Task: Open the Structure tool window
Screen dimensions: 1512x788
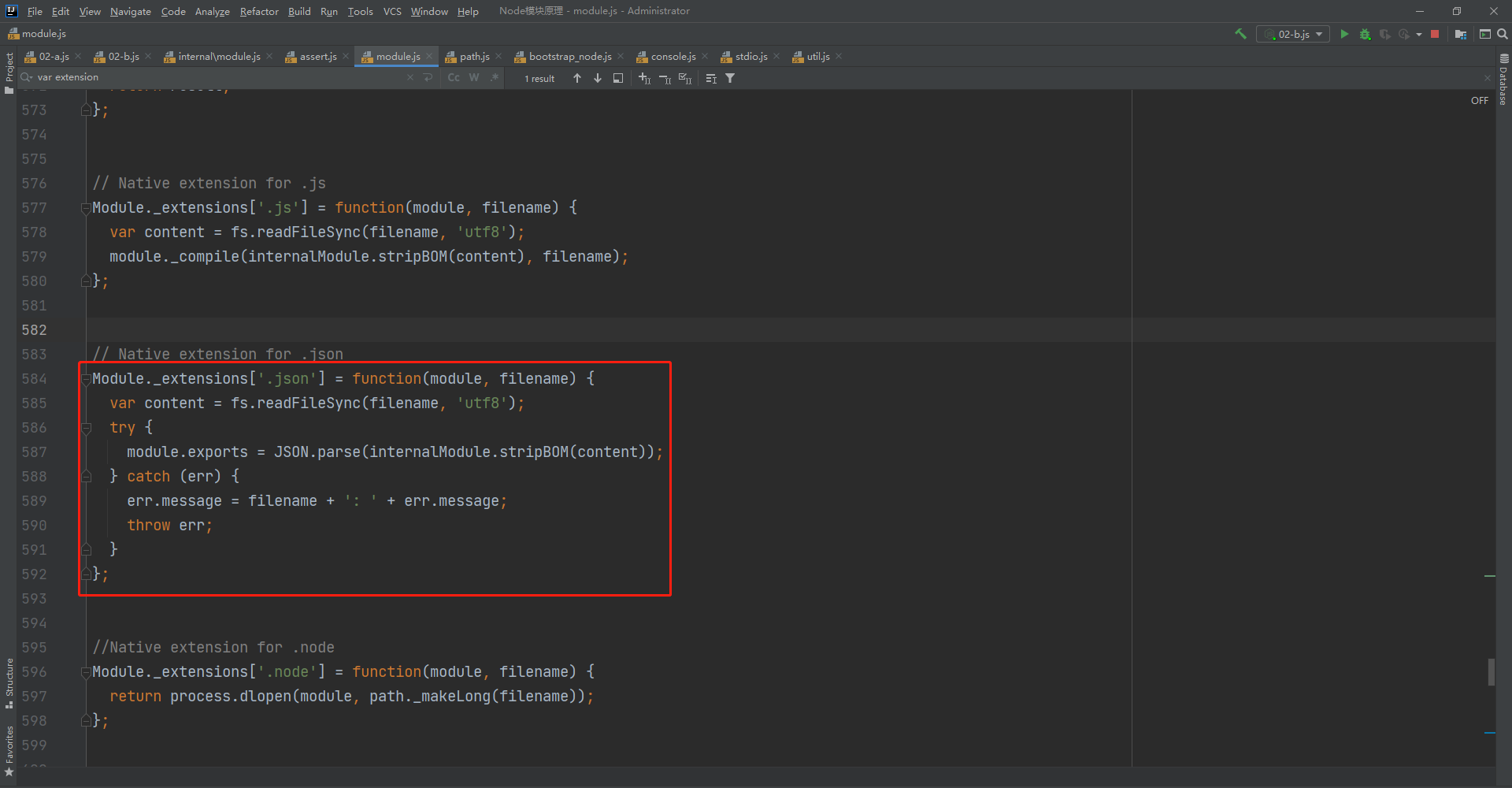Action: pyautogui.click(x=9, y=682)
